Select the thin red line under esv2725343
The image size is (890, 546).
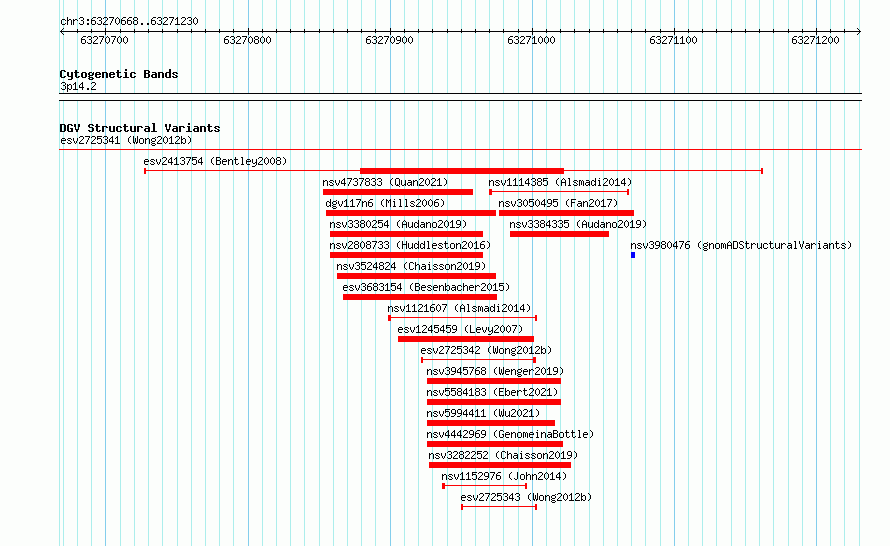[x=499, y=507]
